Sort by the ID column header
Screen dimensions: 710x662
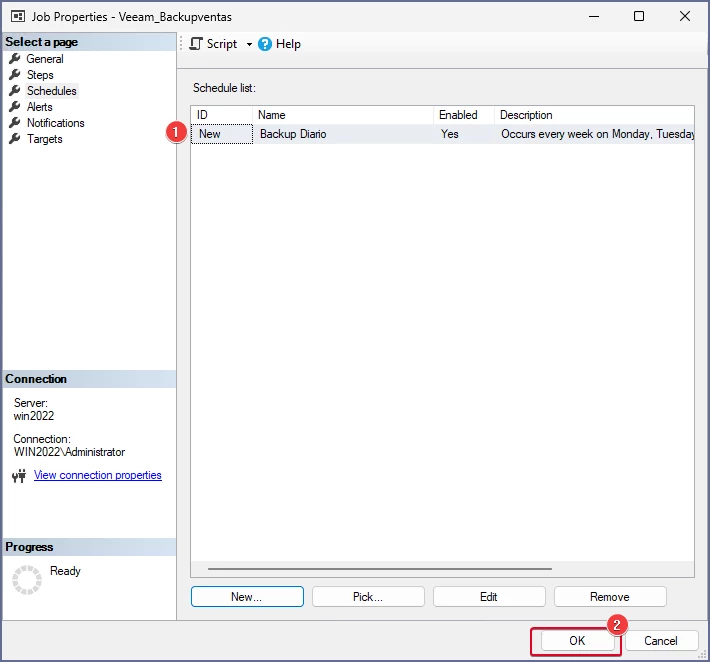pyautogui.click(x=221, y=115)
